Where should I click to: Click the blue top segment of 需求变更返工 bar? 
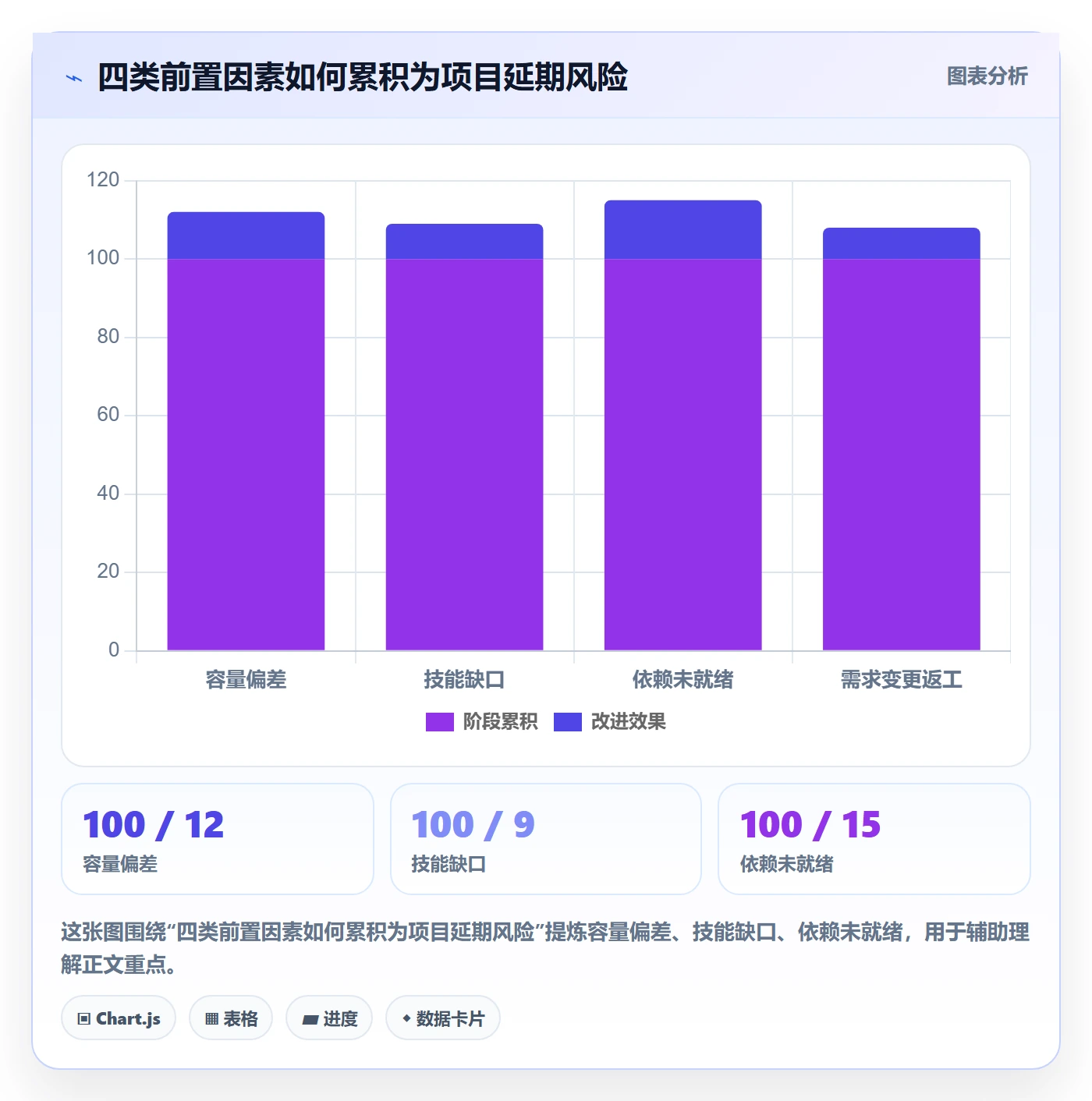point(901,243)
